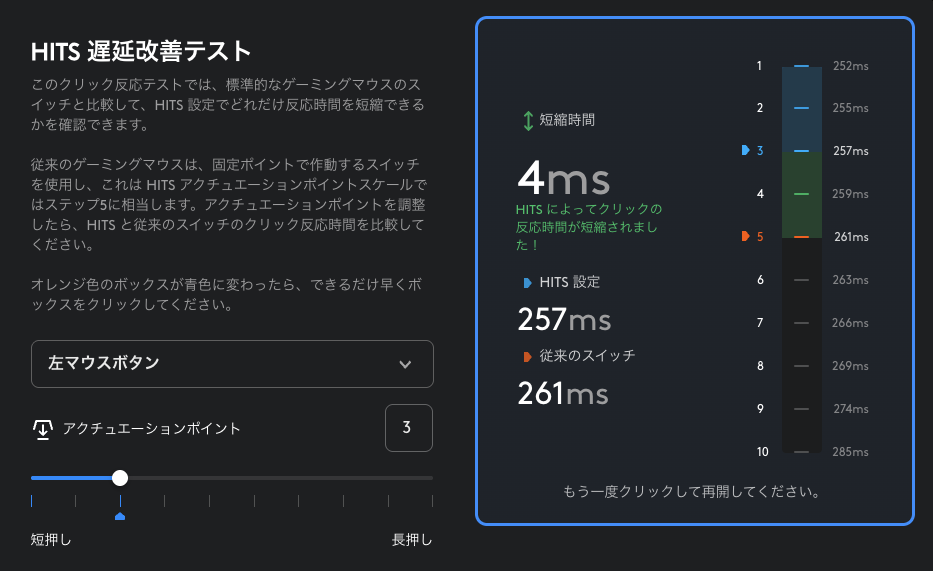933x571 pixels.
Task: Click the blue flag marker beside step 3
Action: (746, 150)
